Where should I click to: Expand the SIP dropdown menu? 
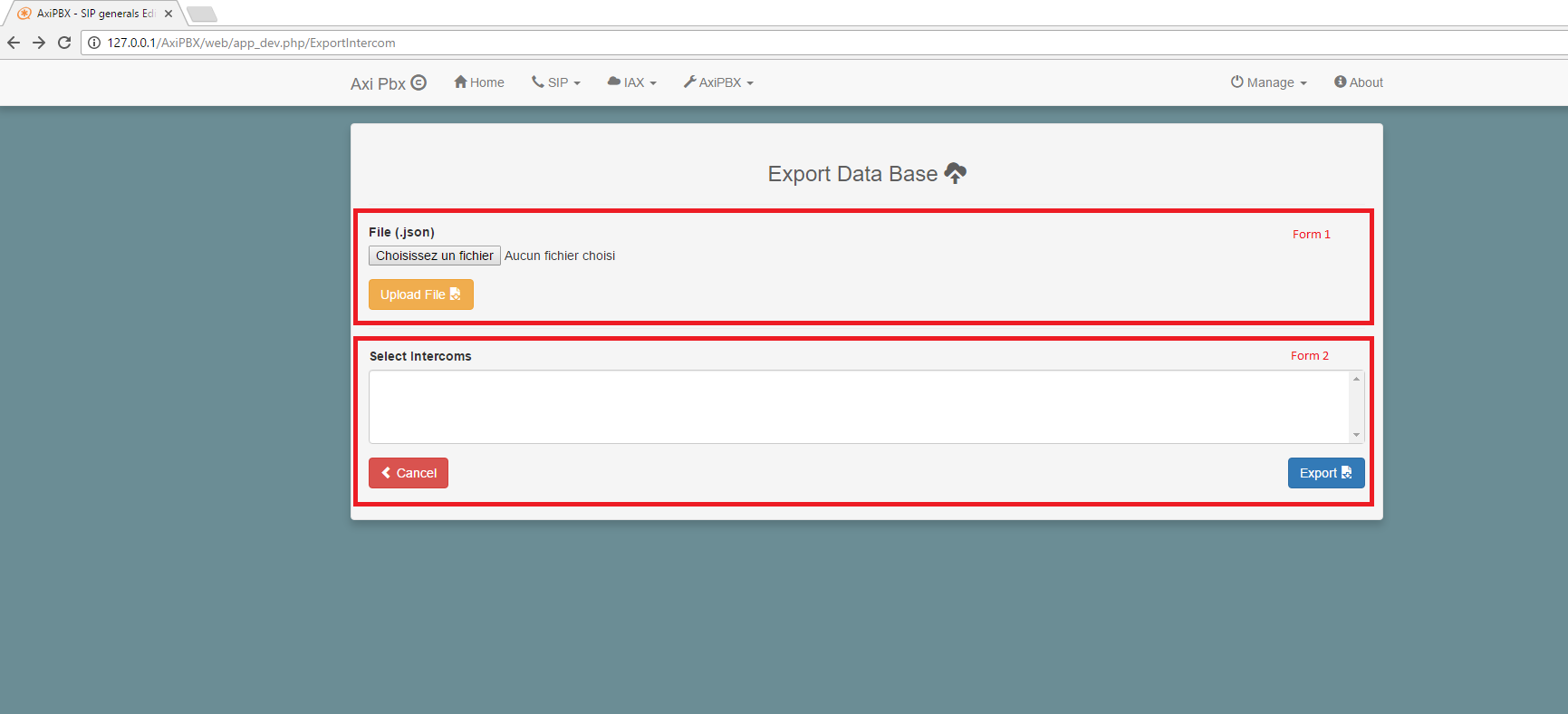click(x=556, y=82)
